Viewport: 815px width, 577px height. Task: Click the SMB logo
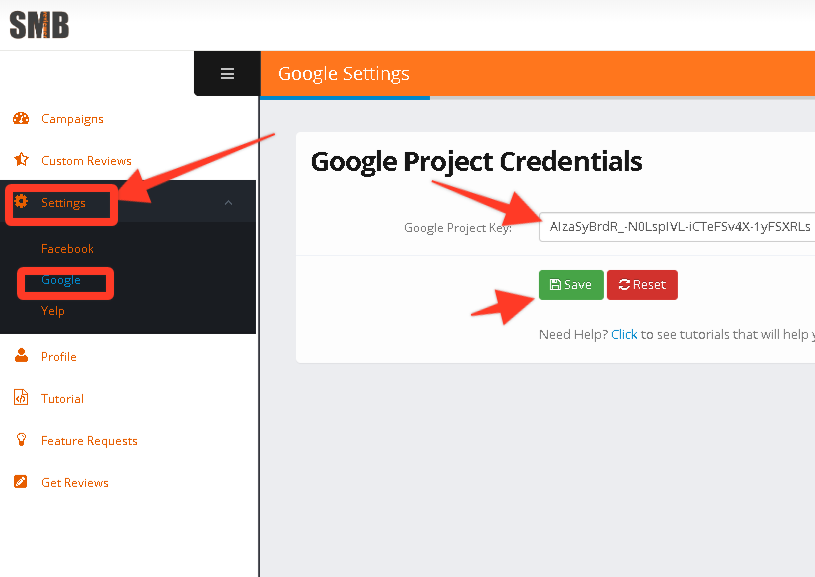[39, 25]
